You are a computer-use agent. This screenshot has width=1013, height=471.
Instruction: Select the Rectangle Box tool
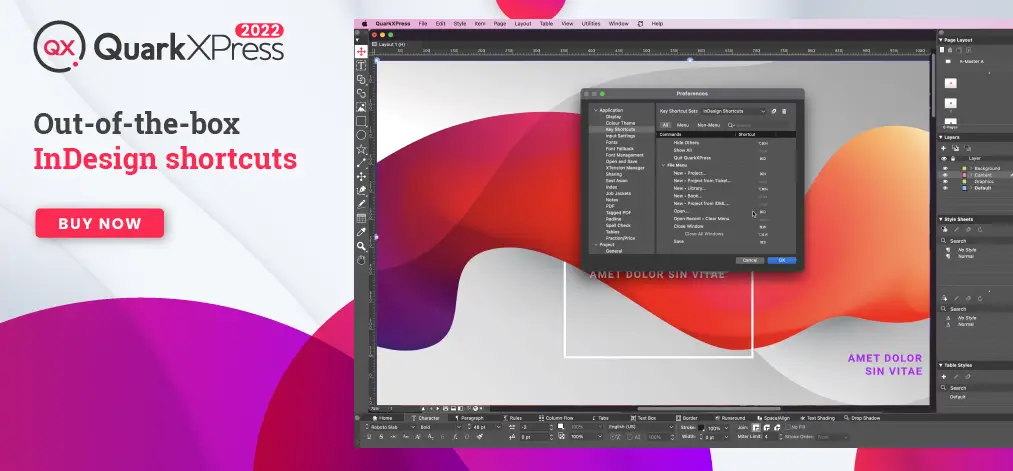coord(361,121)
